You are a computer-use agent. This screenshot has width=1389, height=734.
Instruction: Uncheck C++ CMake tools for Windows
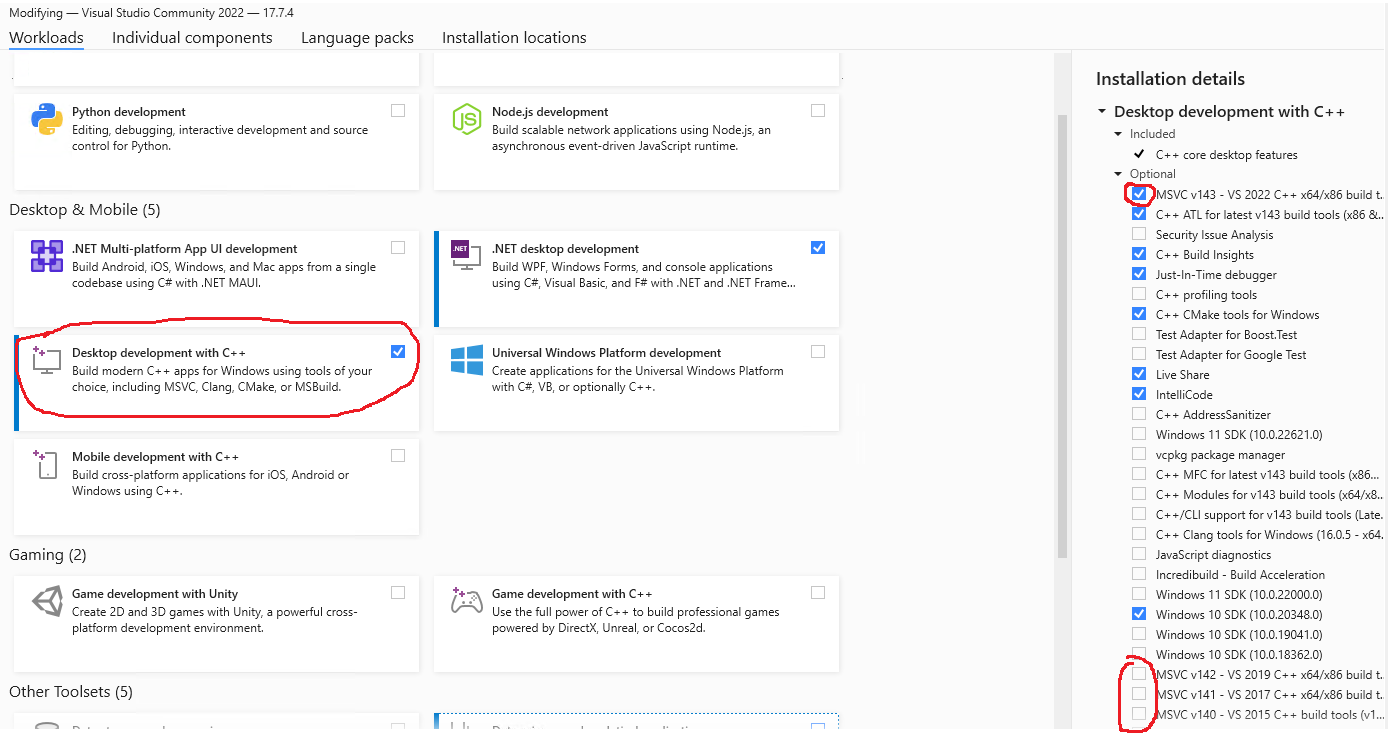click(1139, 314)
